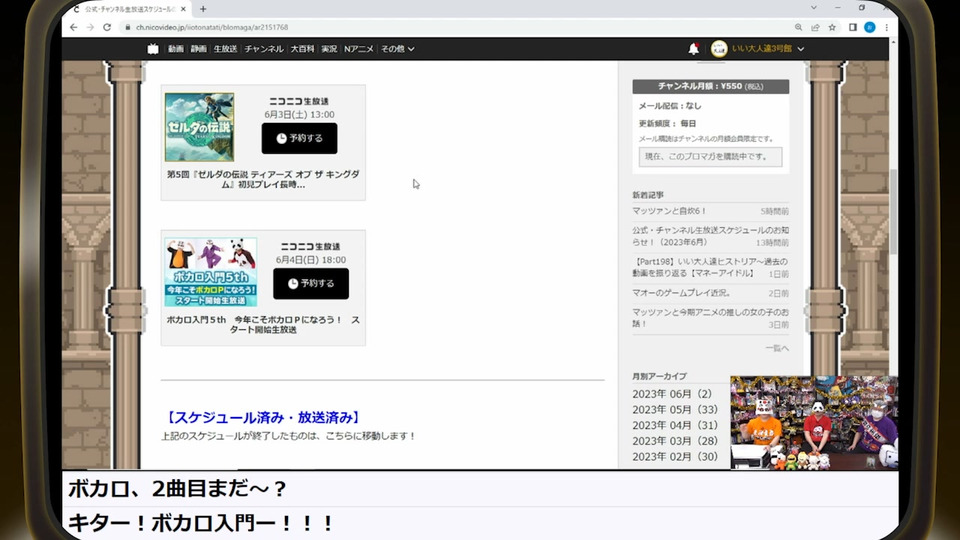Image resolution: width=960 pixels, height=540 pixels.
Task: Click the share page icon in address bar
Action: [x=816, y=28]
